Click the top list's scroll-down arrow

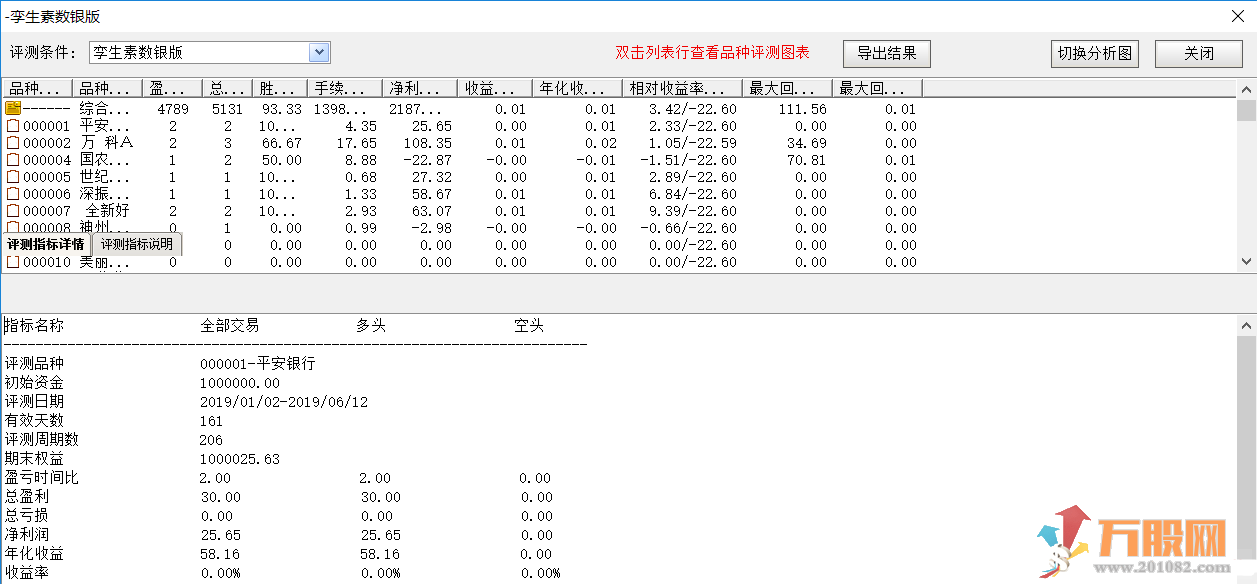tap(1247, 261)
